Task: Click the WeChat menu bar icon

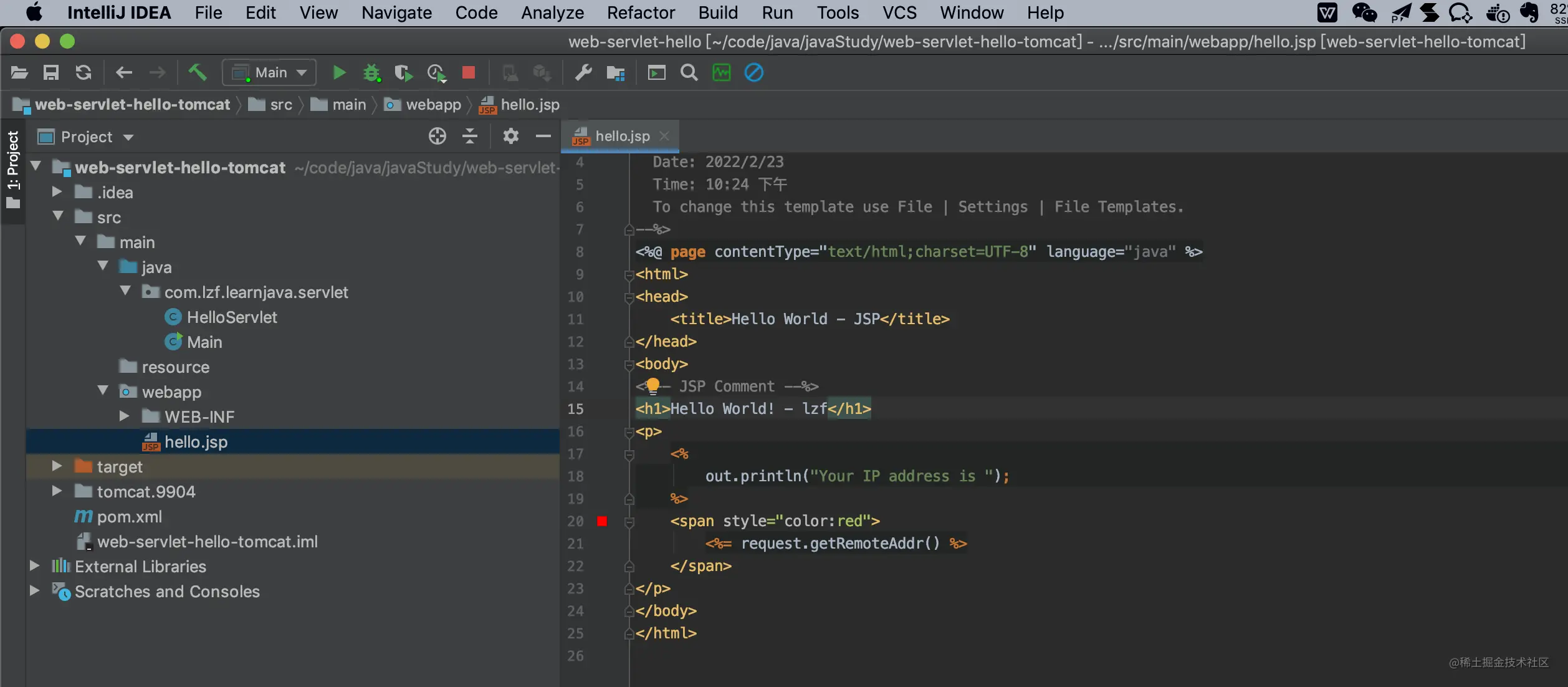Action: point(1364,12)
